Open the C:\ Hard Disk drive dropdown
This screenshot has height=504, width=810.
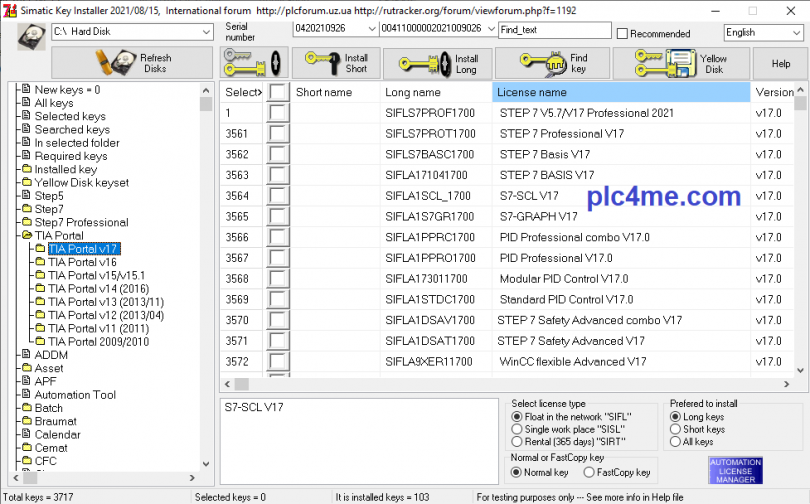pos(205,32)
